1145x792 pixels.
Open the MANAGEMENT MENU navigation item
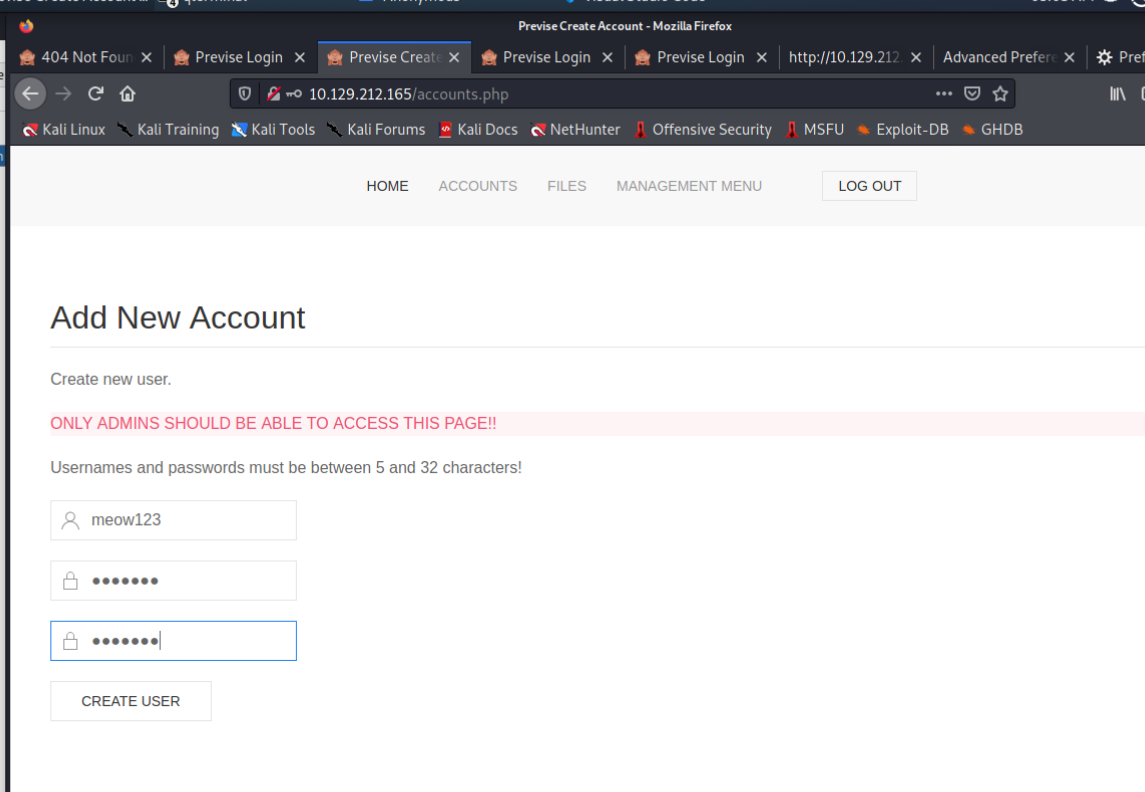tap(689, 186)
